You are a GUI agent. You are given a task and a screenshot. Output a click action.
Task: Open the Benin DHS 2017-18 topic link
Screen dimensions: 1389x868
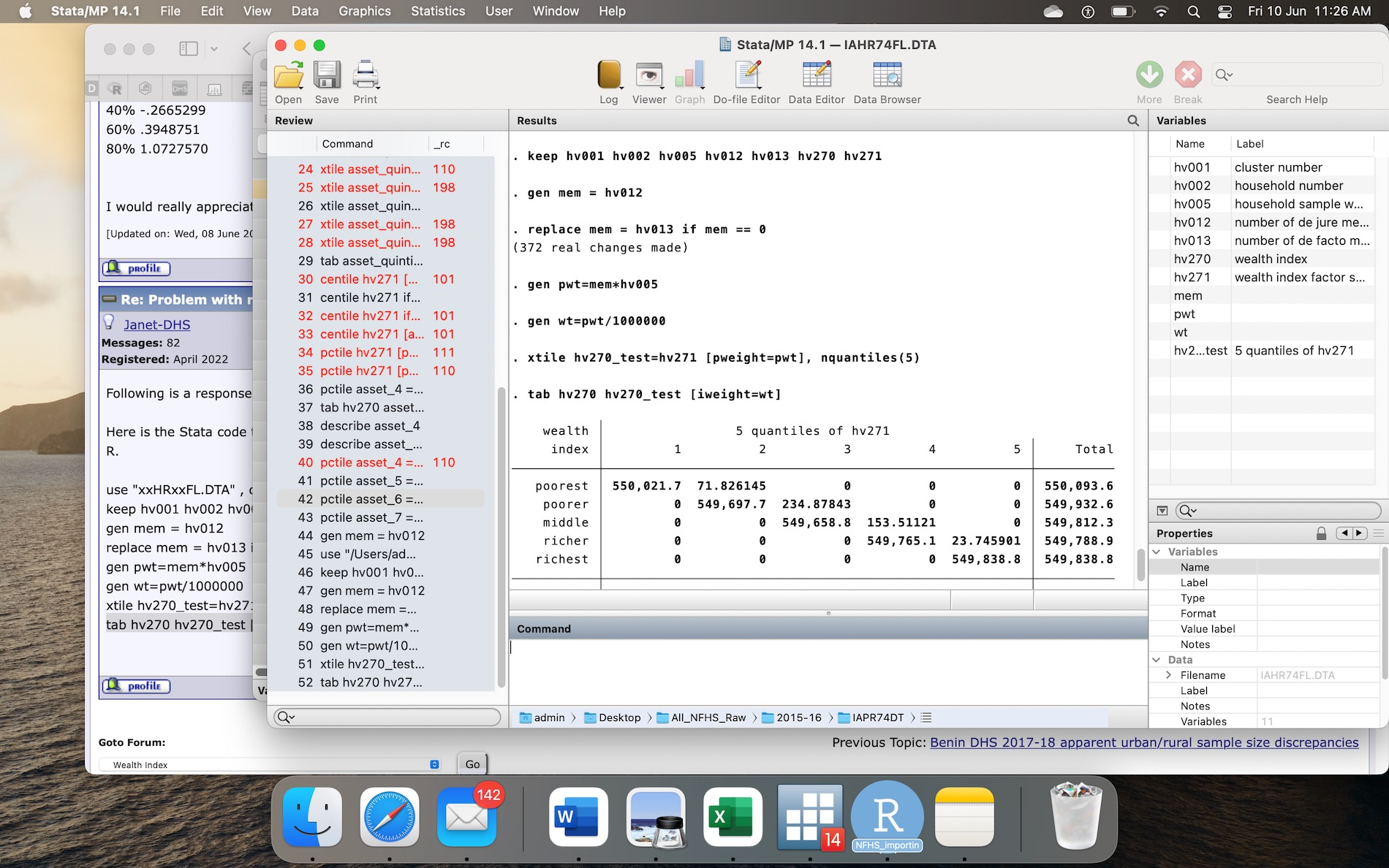click(x=1143, y=742)
